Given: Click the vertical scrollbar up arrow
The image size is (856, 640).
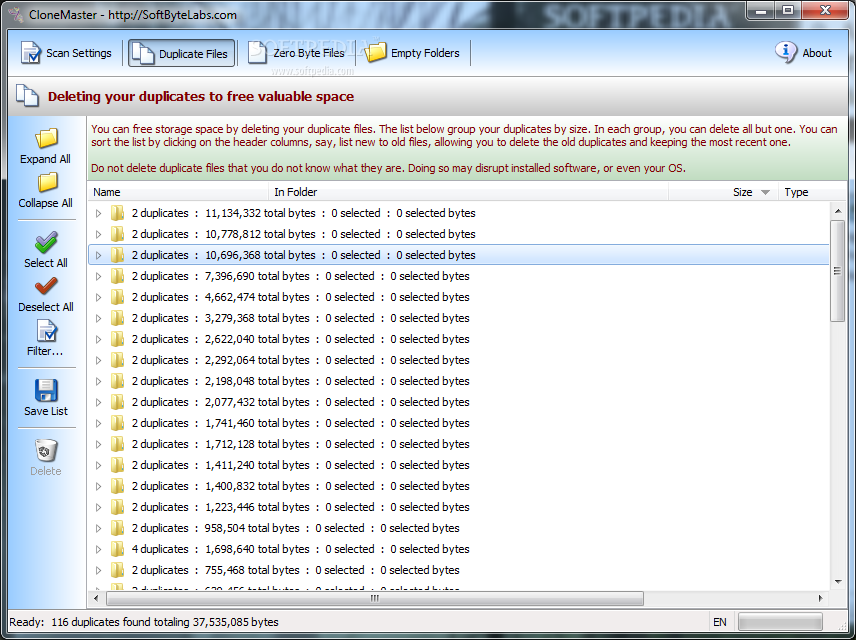Looking at the screenshot, I should (838, 211).
